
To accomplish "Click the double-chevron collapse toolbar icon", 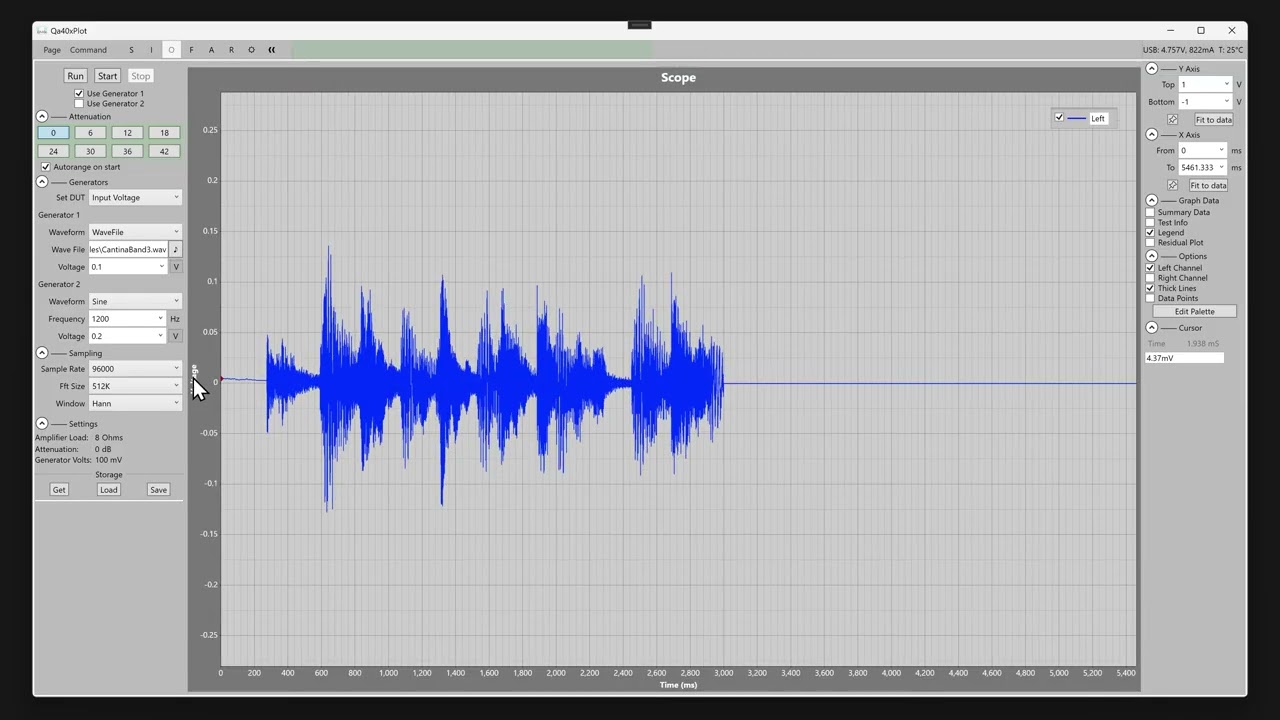I will 271,50.
